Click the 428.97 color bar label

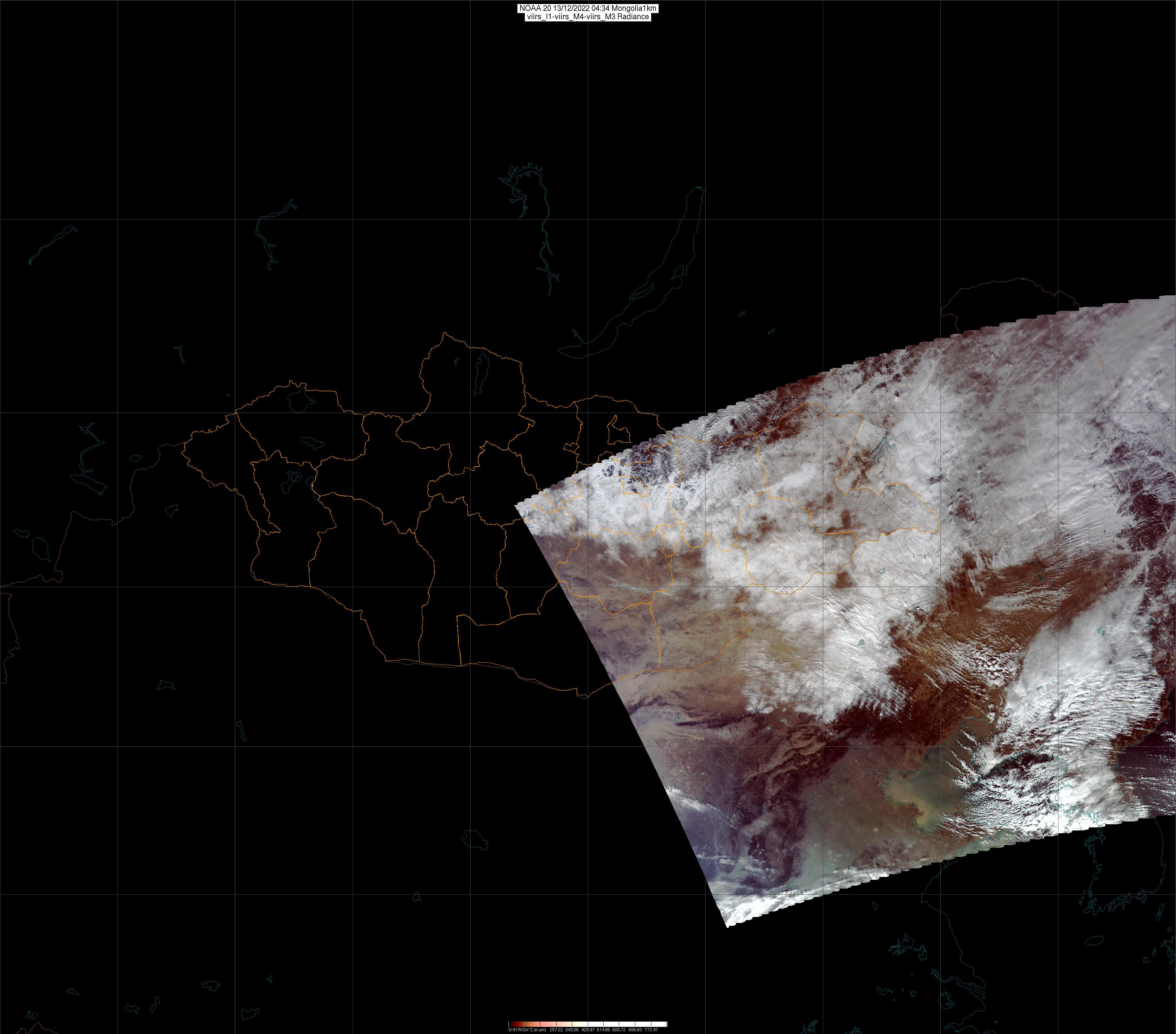[588, 1030]
